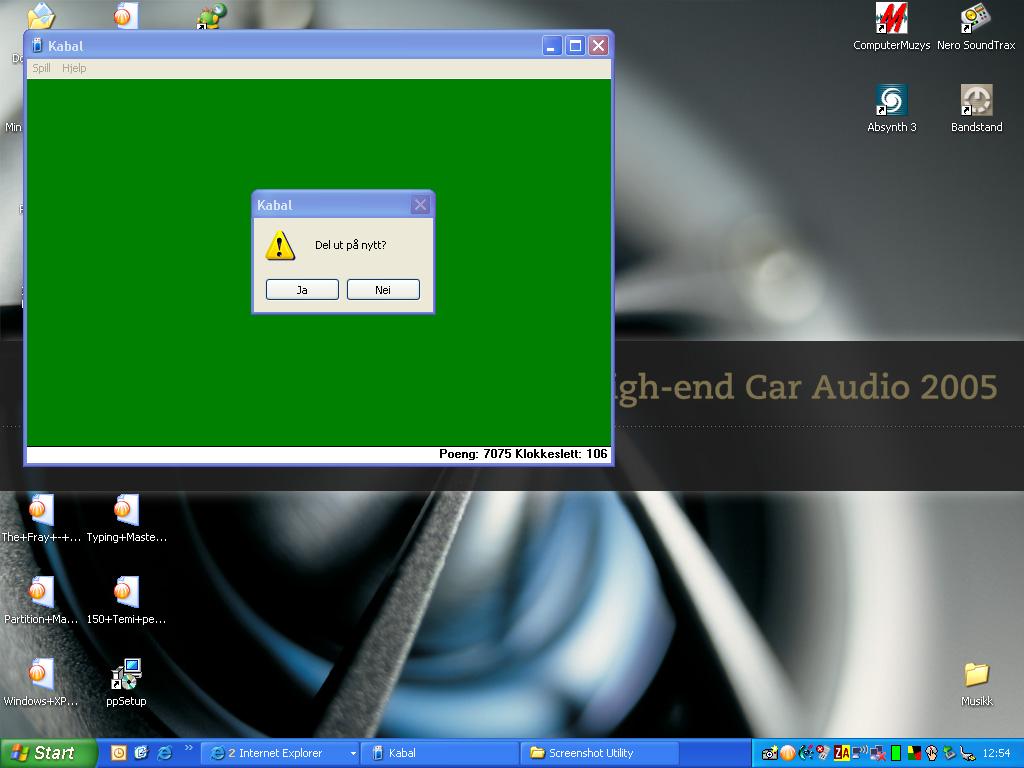Select Partition+Ma... desktop file icon
The height and width of the screenshot is (768, 1024).
pyautogui.click(x=40, y=600)
